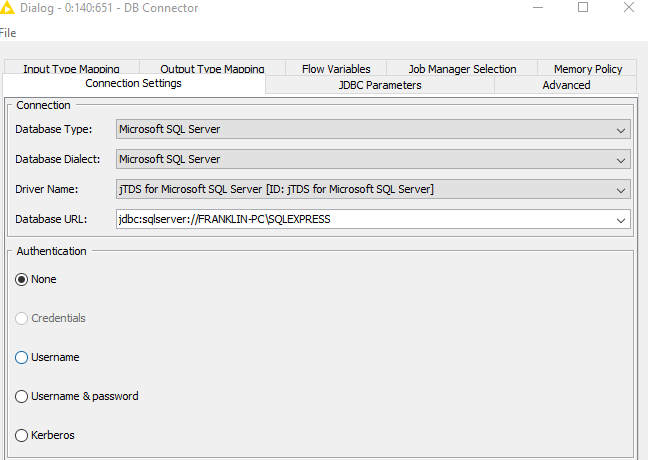Viewport: 648px width, 460px height.
Task: Open the Flow Variables tab
Action: point(336,68)
